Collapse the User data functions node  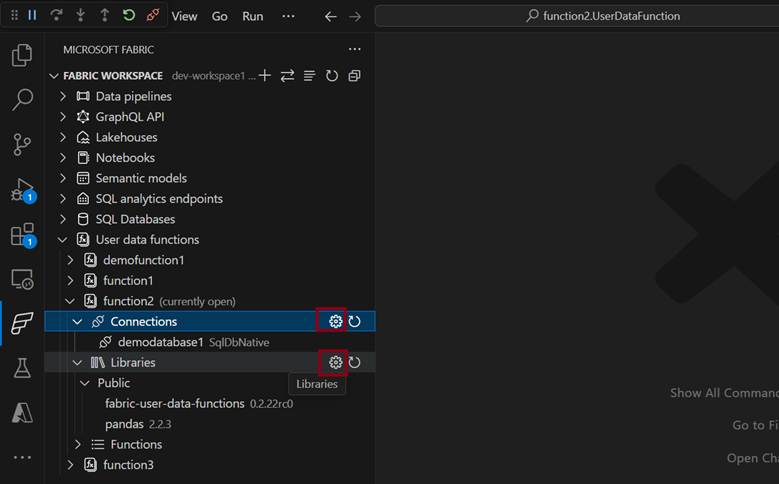[x=63, y=240]
